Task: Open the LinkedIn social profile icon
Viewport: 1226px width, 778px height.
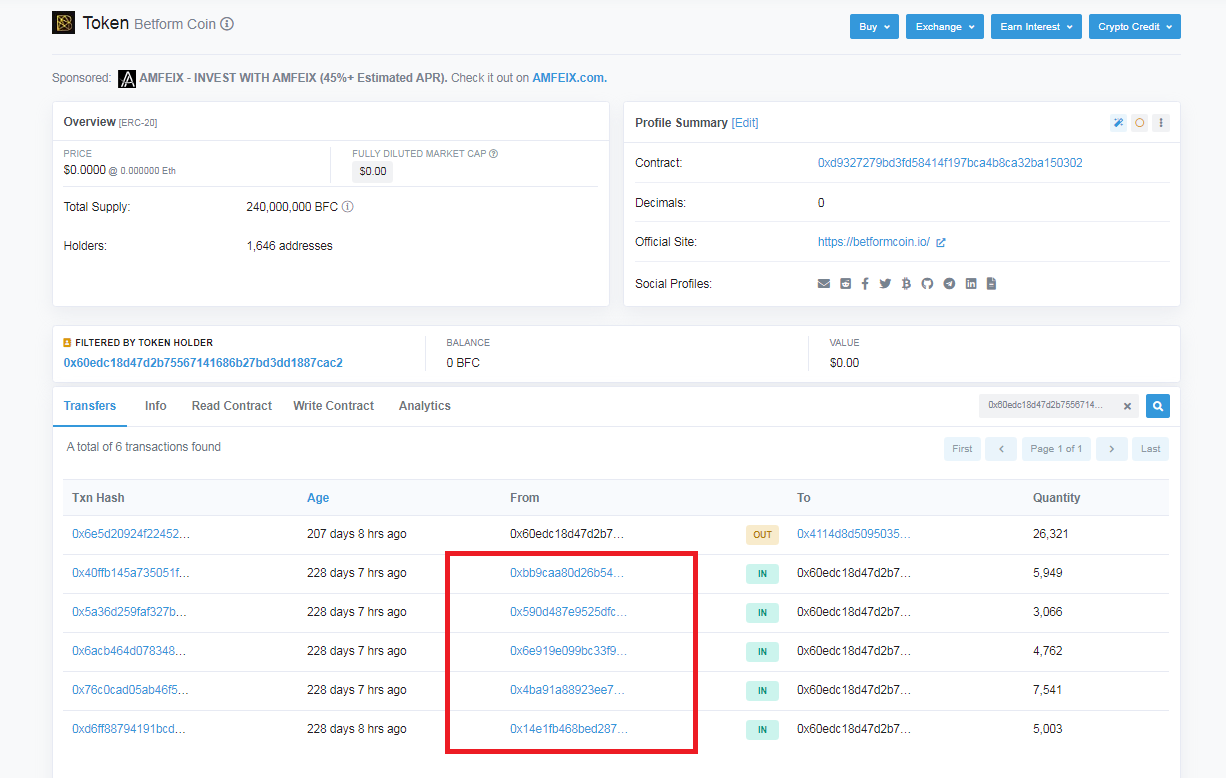Action: (x=971, y=284)
